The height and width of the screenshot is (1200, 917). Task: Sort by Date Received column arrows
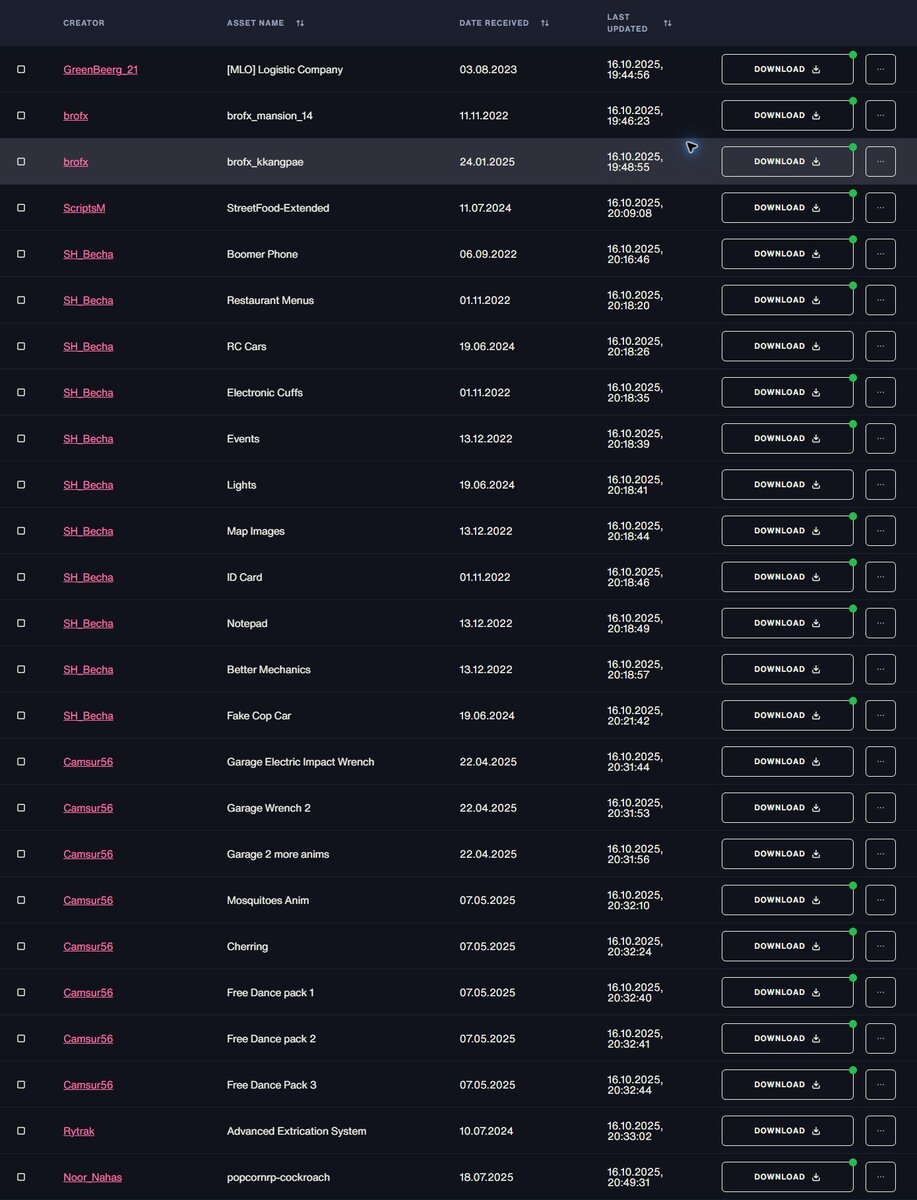tap(545, 23)
